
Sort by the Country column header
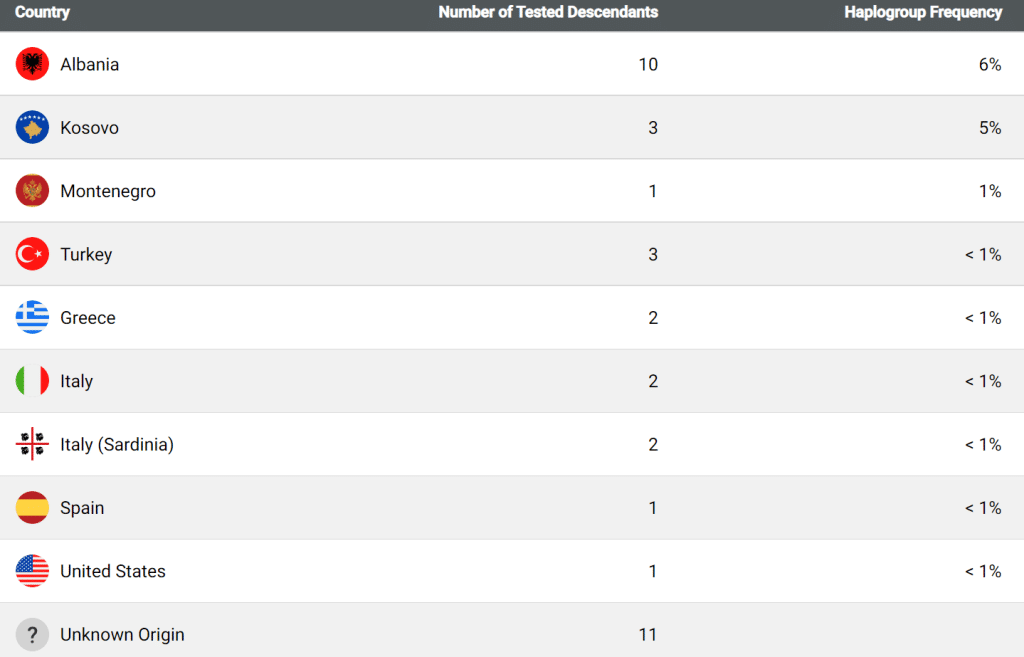(x=42, y=13)
